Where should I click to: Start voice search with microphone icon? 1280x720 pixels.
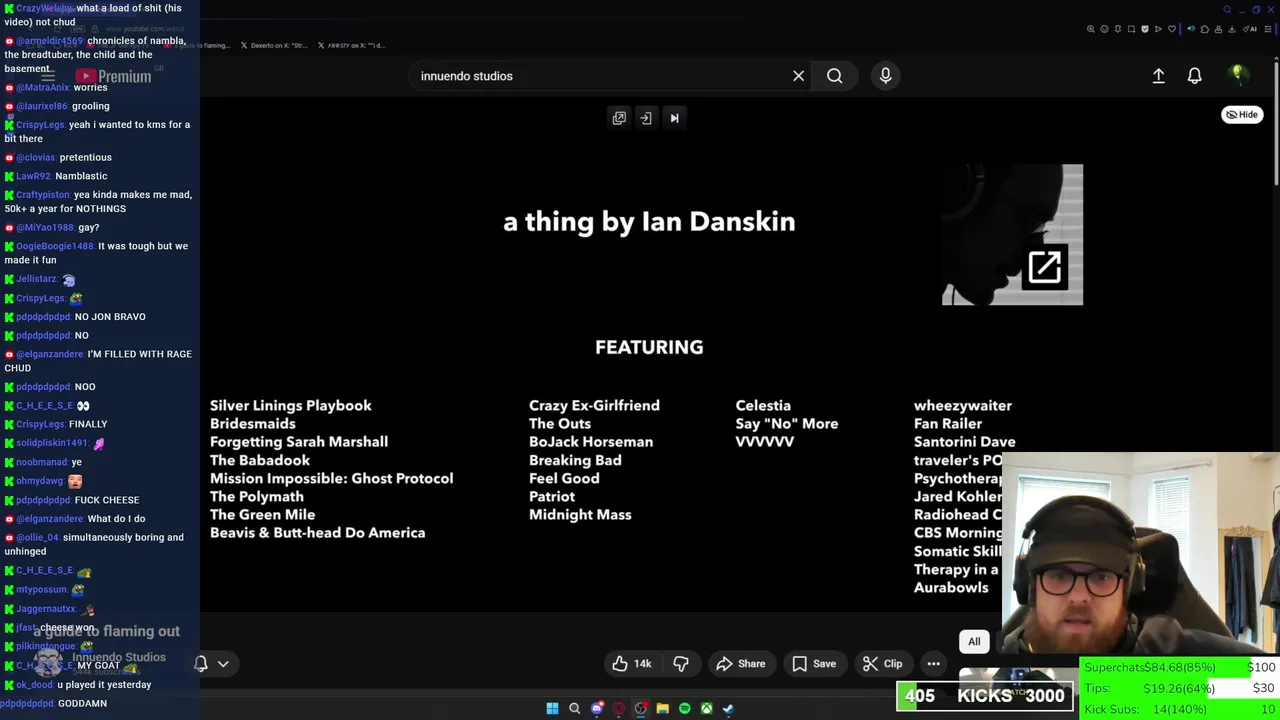[x=885, y=76]
